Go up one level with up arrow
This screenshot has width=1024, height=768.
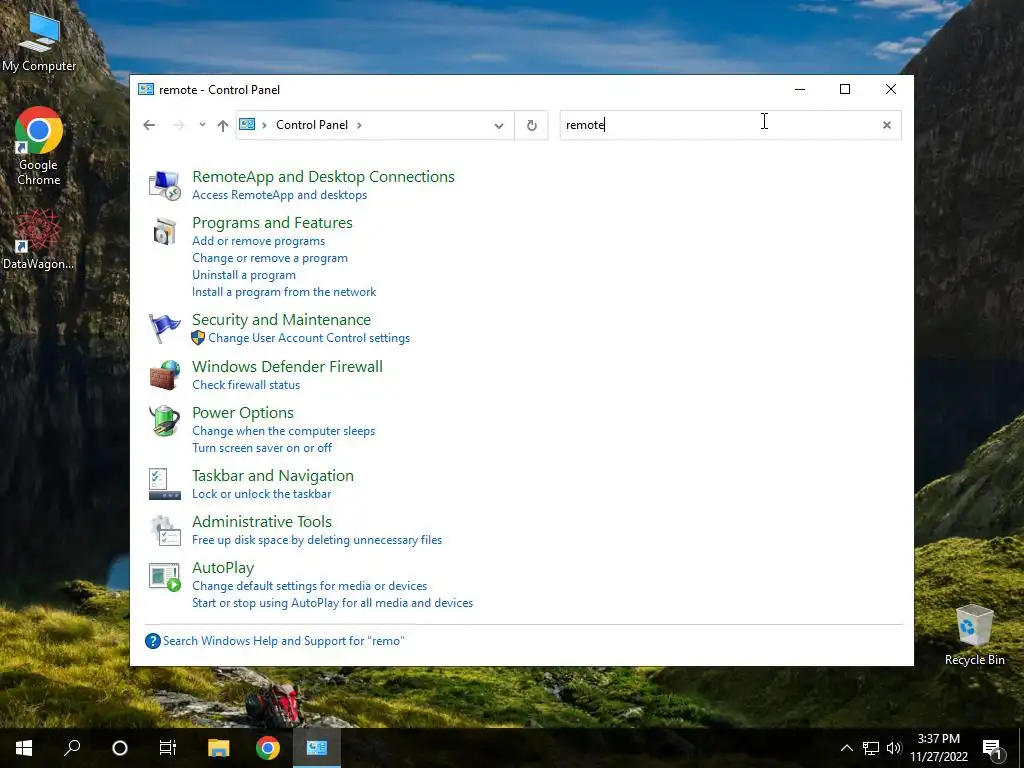[223, 125]
